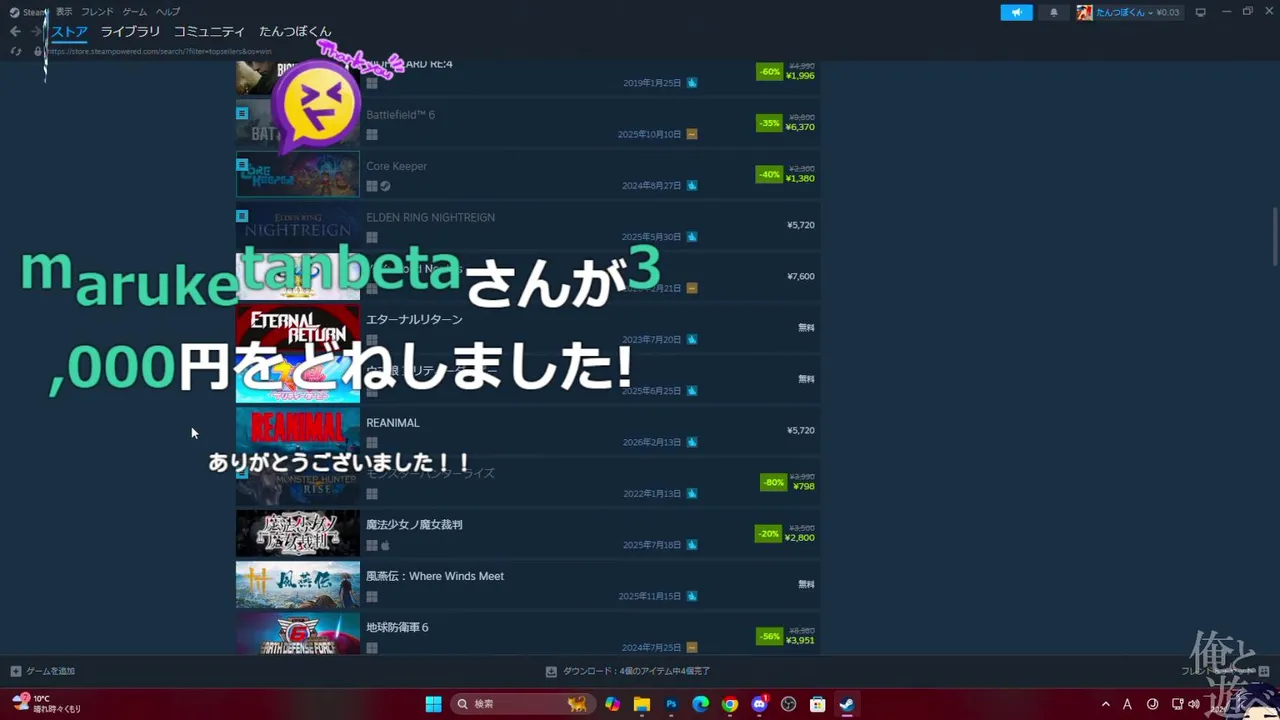Click the -35% discount on Battlefield 6
Viewport: 1280px width, 720px height.
(769, 123)
